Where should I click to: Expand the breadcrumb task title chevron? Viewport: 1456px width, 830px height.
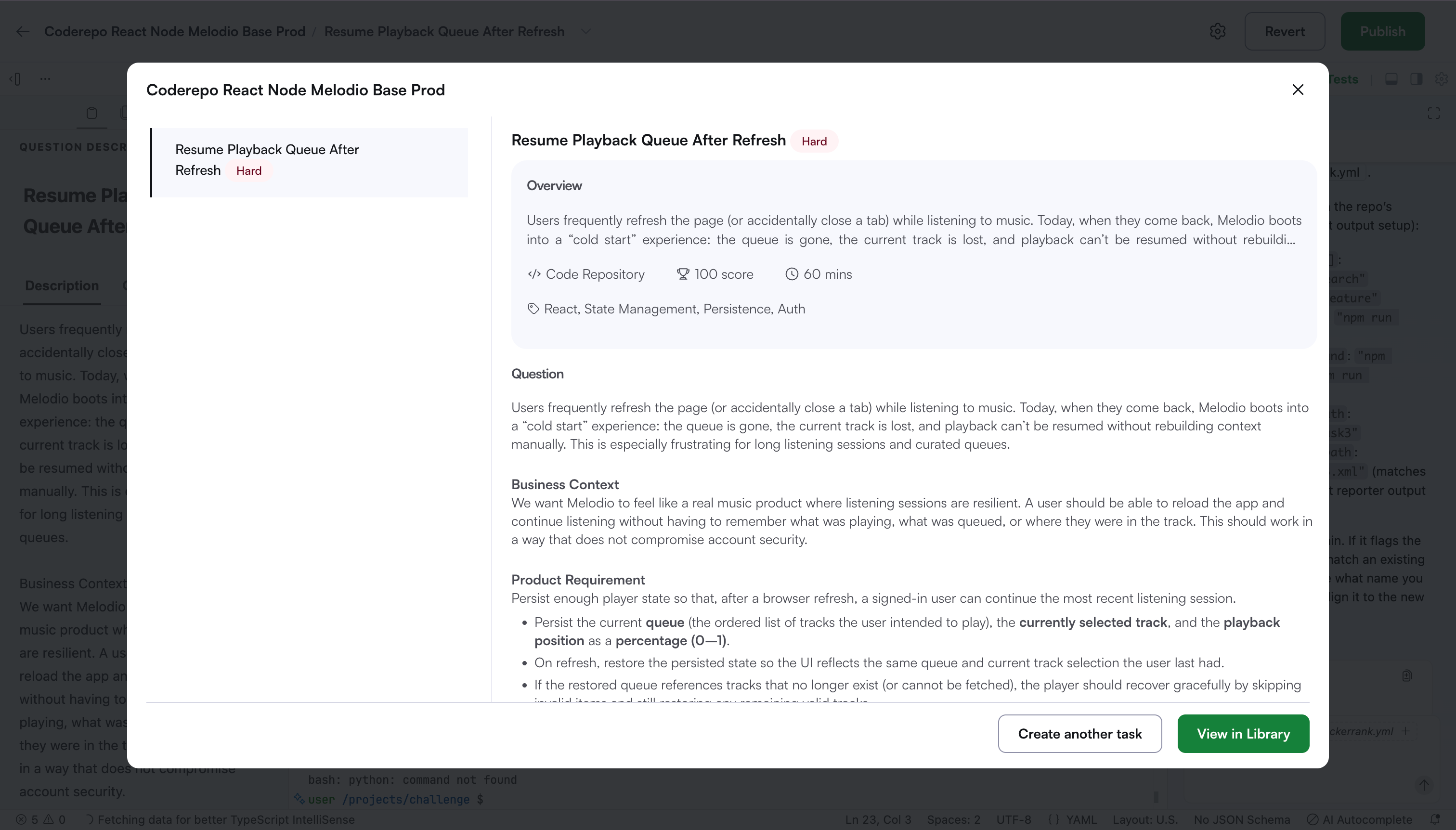[x=585, y=31]
